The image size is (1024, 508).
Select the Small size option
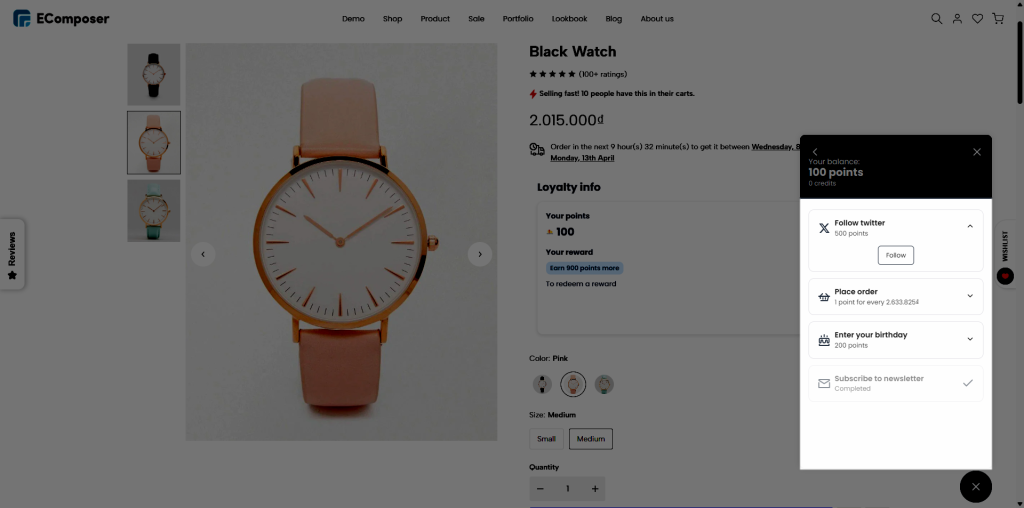coord(546,438)
